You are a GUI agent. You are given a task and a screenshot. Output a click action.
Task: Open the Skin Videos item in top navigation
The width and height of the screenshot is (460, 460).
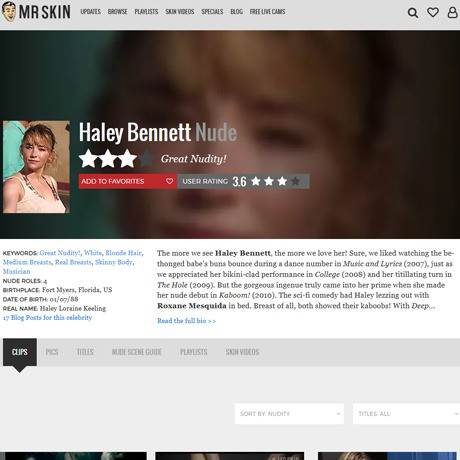180,12
